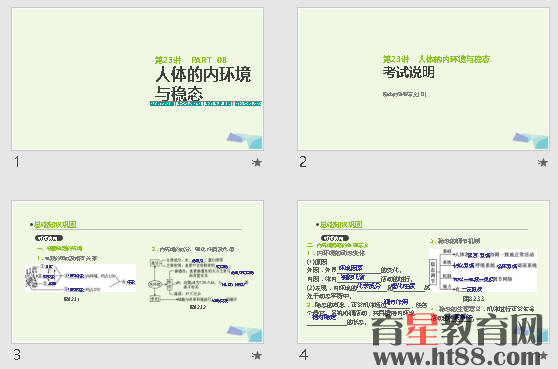Click slide number 3 label

pyautogui.click(x=17, y=355)
